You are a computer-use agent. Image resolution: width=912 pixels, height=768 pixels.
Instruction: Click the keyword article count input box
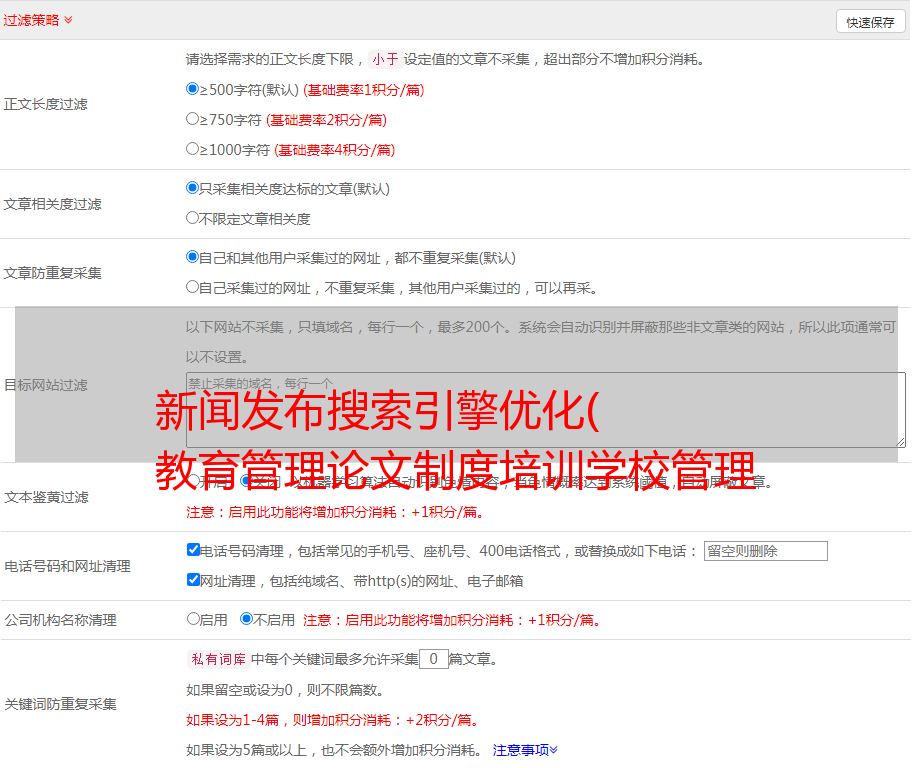(433, 659)
